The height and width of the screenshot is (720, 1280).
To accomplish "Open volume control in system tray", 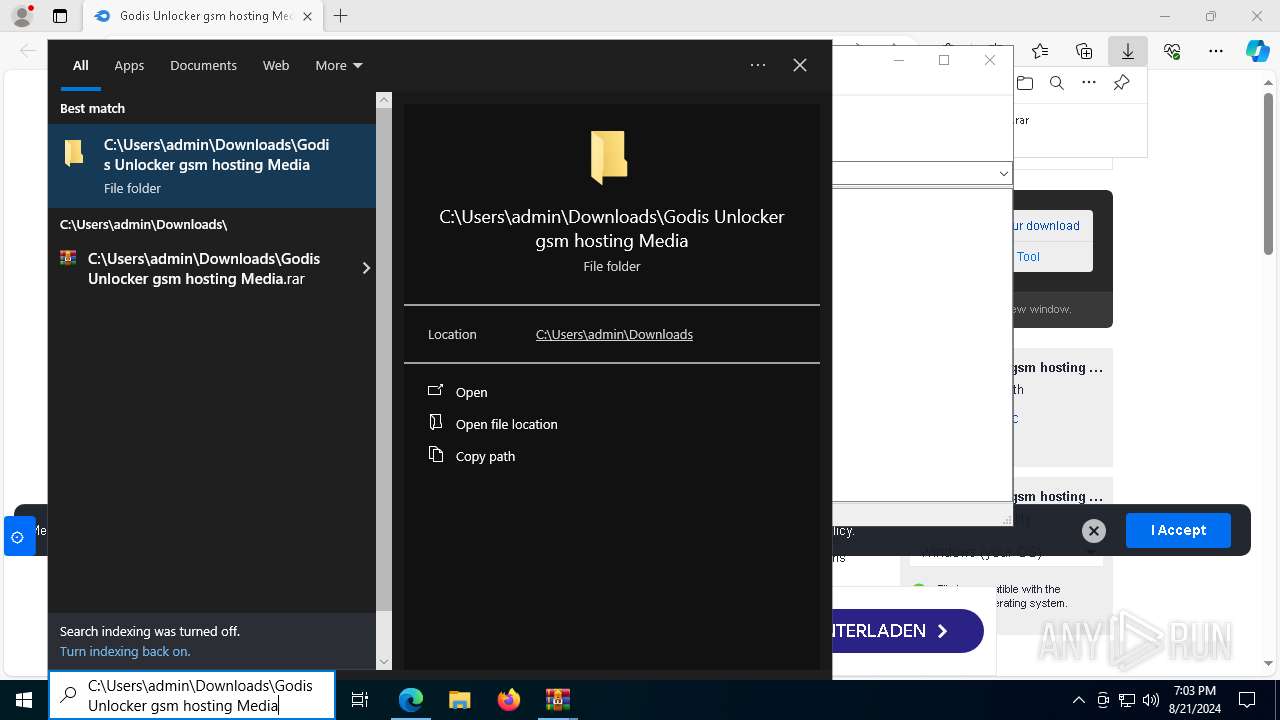I will [x=1151, y=699].
